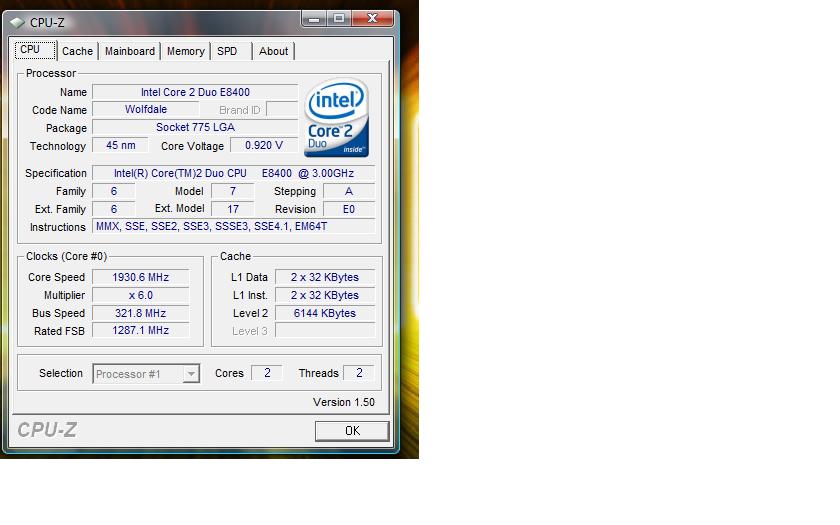Click the 45 nm technology value
The width and height of the screenshot is (840, 525).
click(x=121, y=145)
